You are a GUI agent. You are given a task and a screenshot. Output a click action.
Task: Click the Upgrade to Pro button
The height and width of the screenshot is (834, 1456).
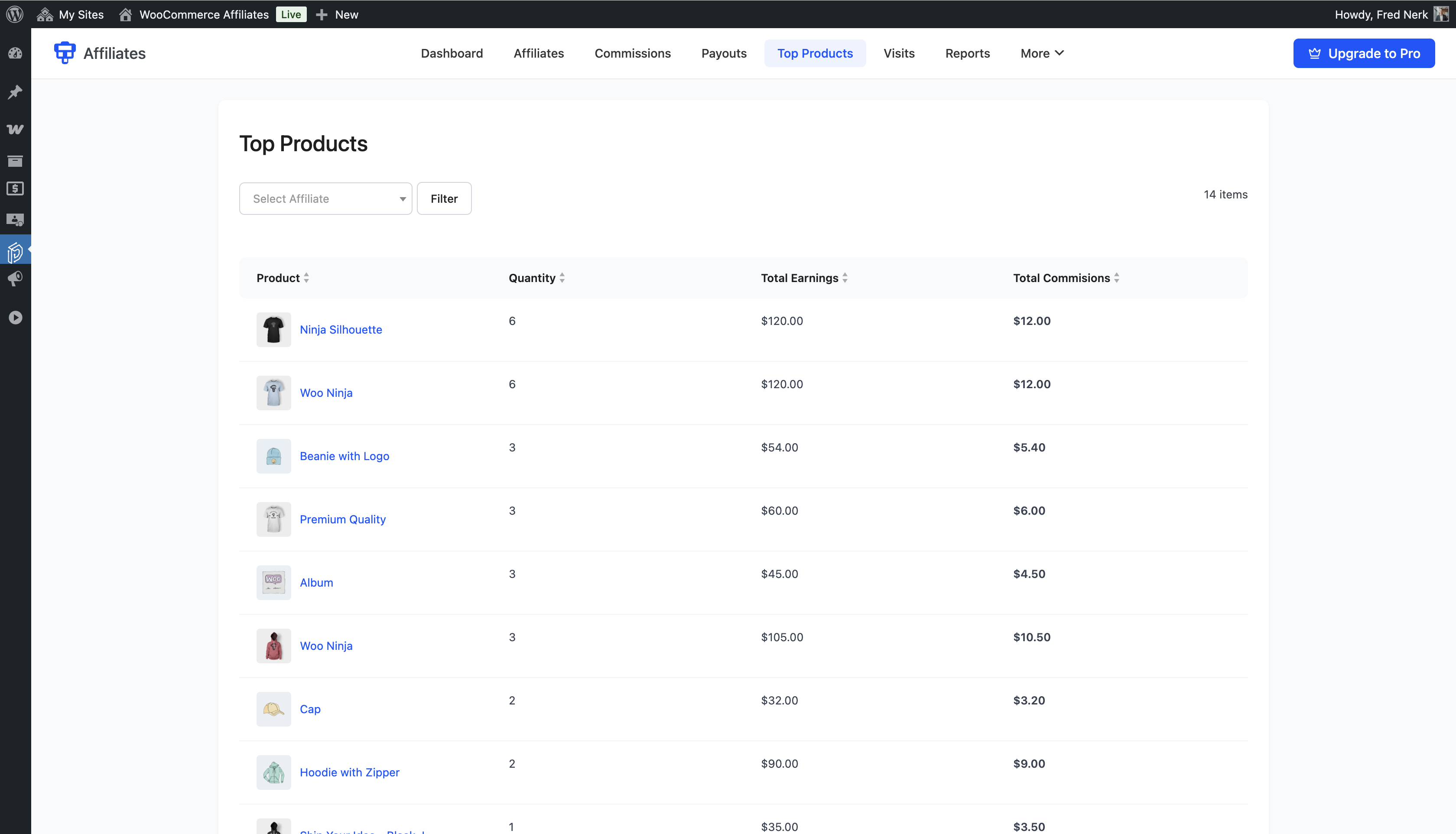pos(1364,53)
